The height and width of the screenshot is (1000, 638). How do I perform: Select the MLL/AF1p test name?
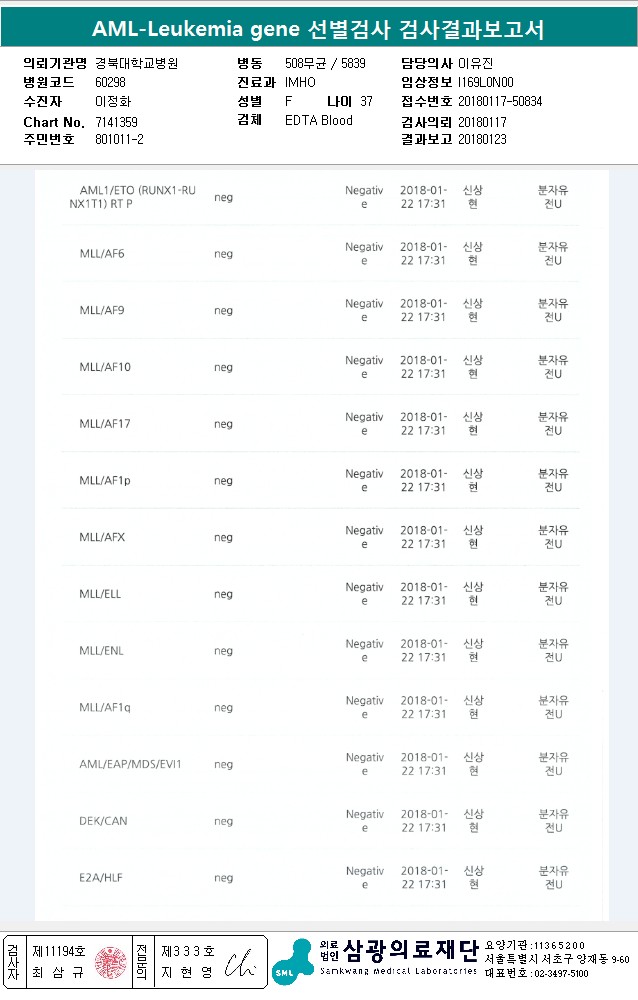click(x=105, y=481)
